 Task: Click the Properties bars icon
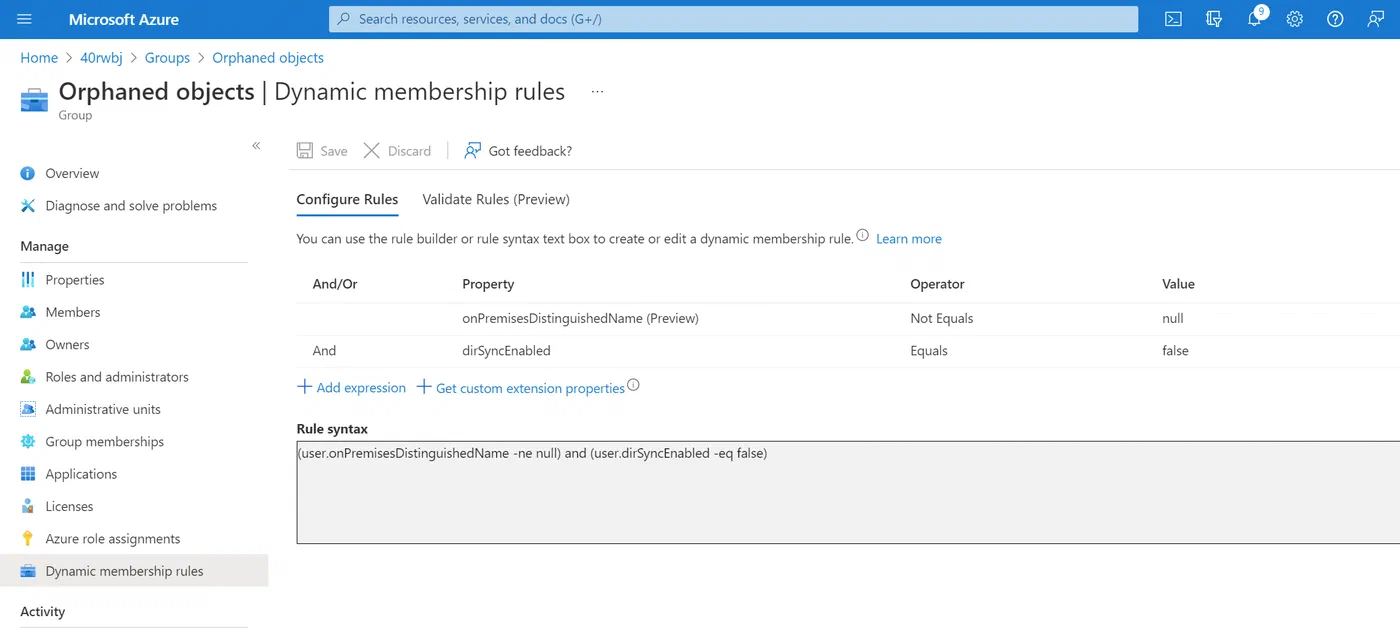(x=28, y=280)
